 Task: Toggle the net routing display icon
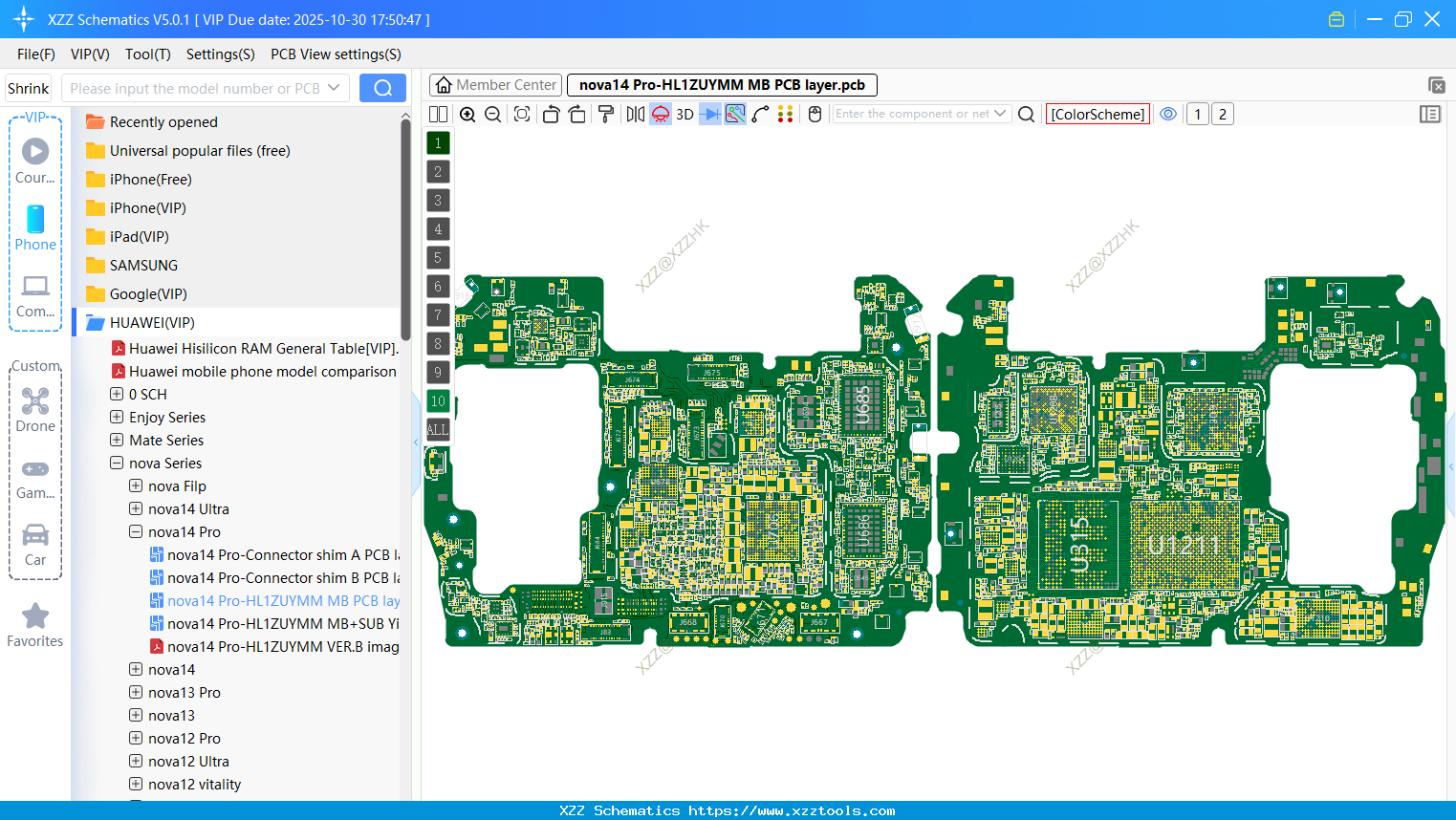coord(735,114)
